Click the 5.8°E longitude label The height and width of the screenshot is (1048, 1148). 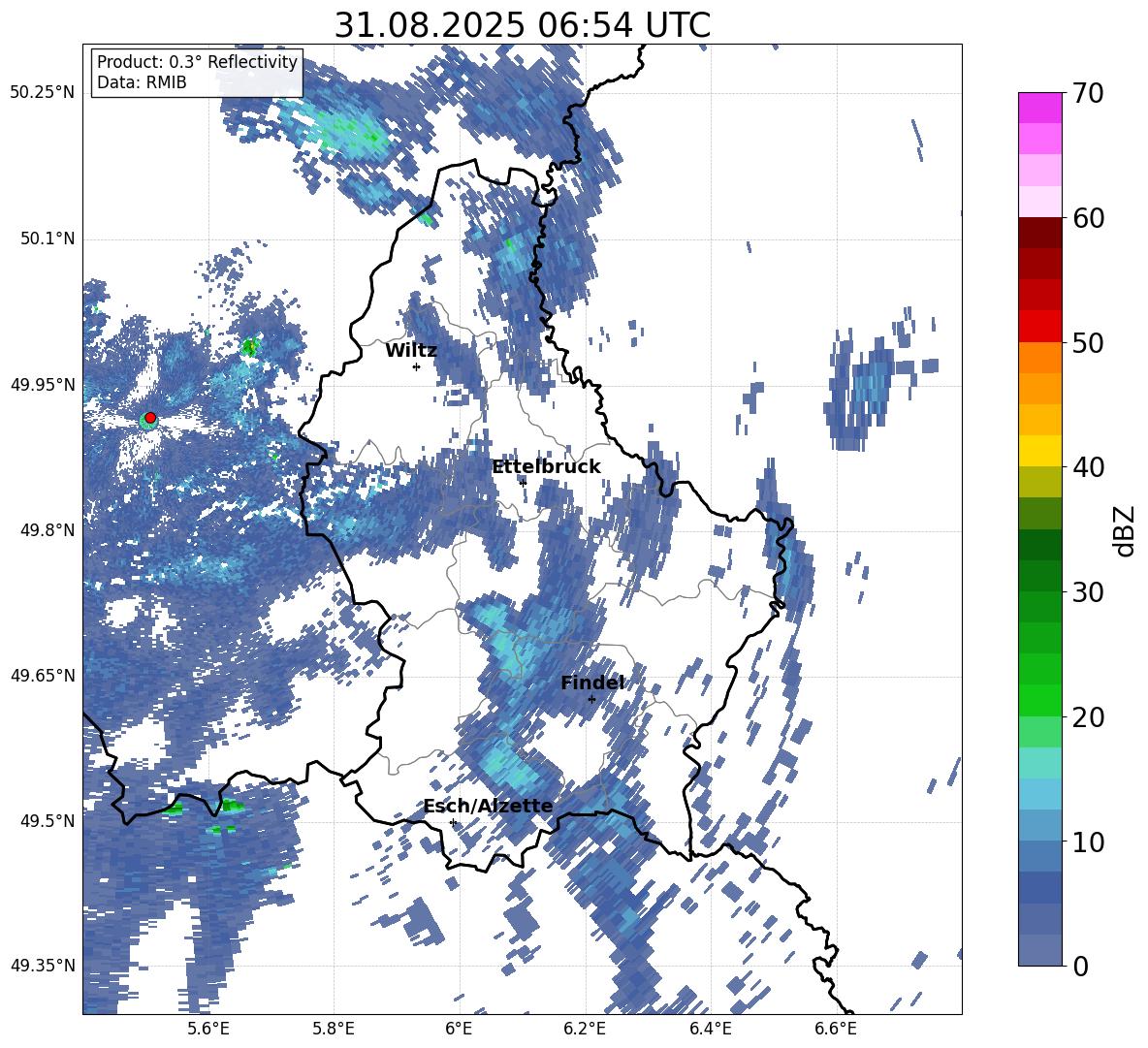tap(334, 1029)
